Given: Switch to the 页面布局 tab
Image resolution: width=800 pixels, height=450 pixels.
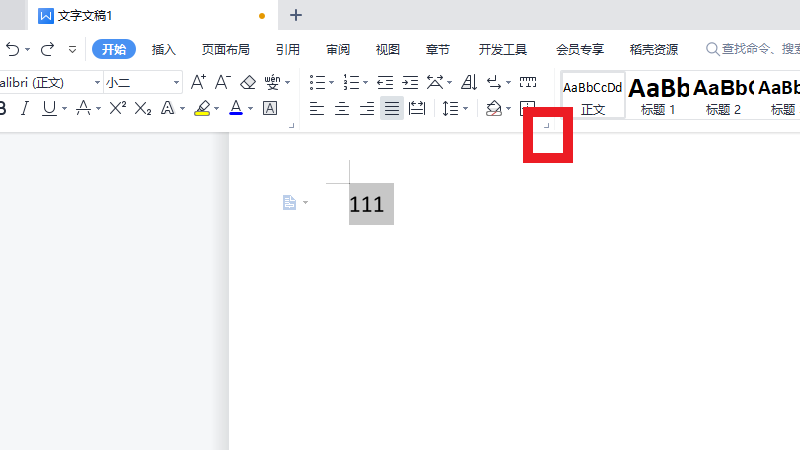Looking at the screenshot, I should coord(225,49).
